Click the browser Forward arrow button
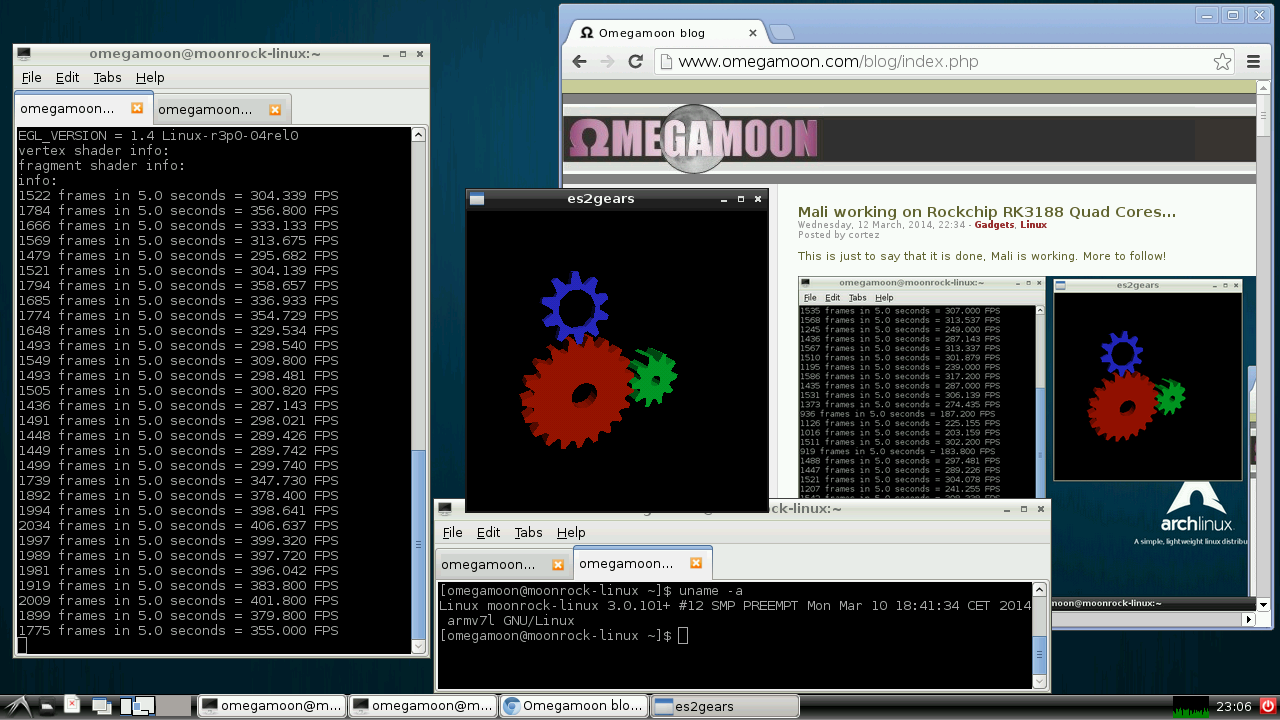 pos(606,62)
